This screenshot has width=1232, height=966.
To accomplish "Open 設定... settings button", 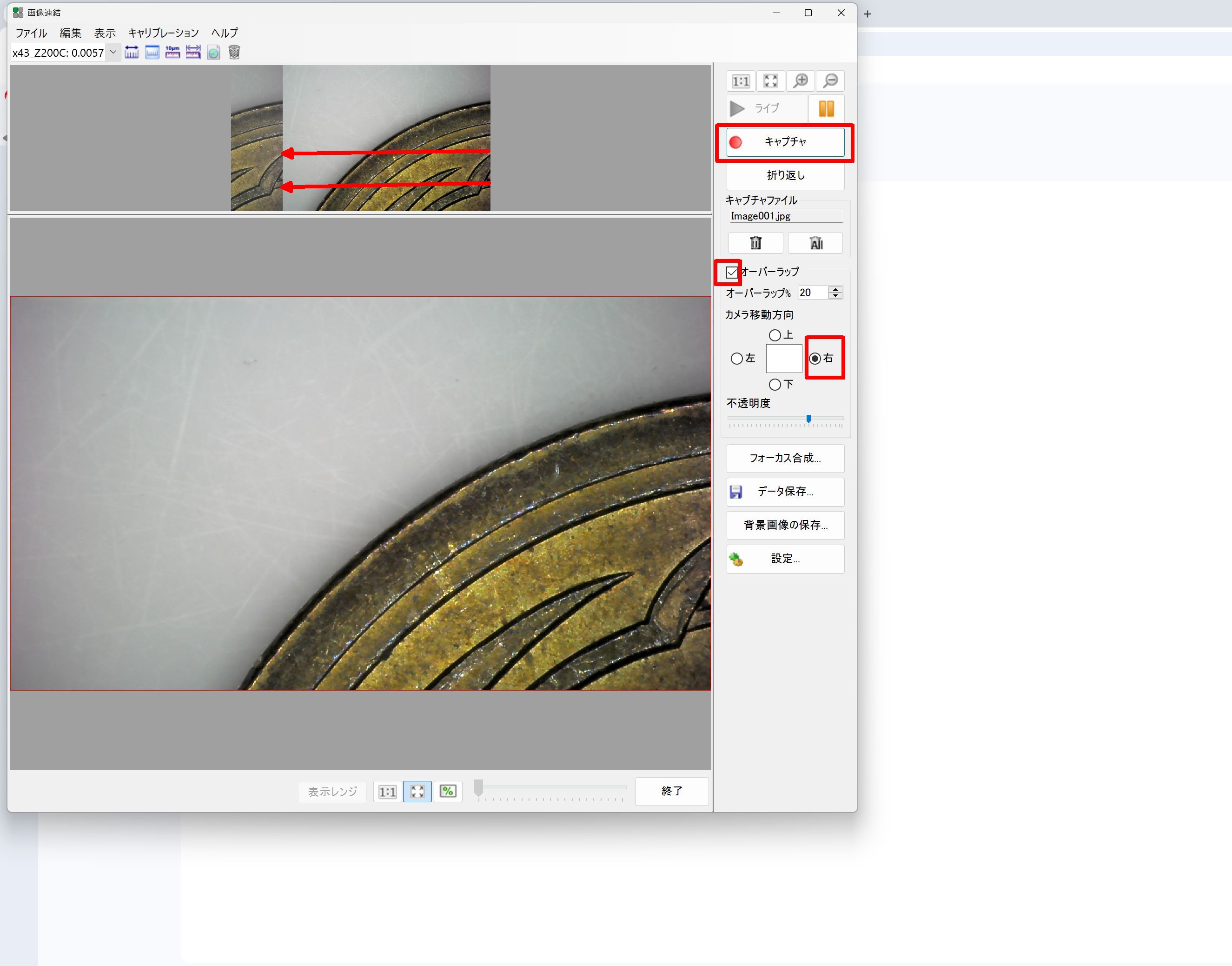I will (785, 560).
